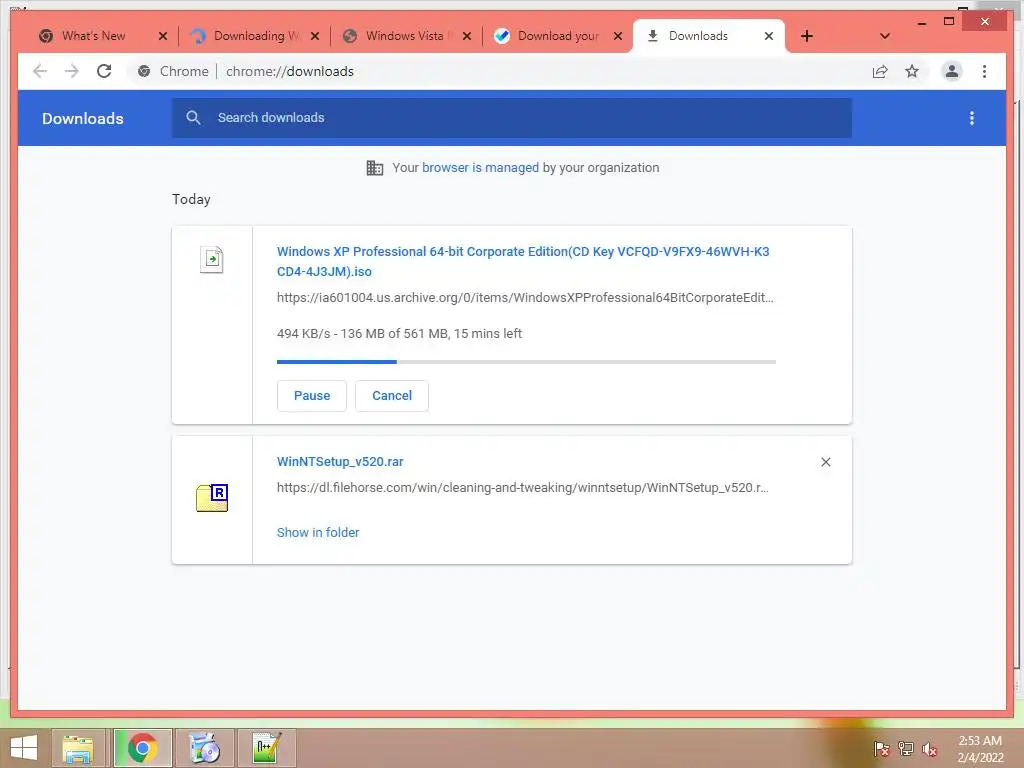This screenshot has height=768, width=1024.
Task: Click the network tray icon
Action: point(906,749)
